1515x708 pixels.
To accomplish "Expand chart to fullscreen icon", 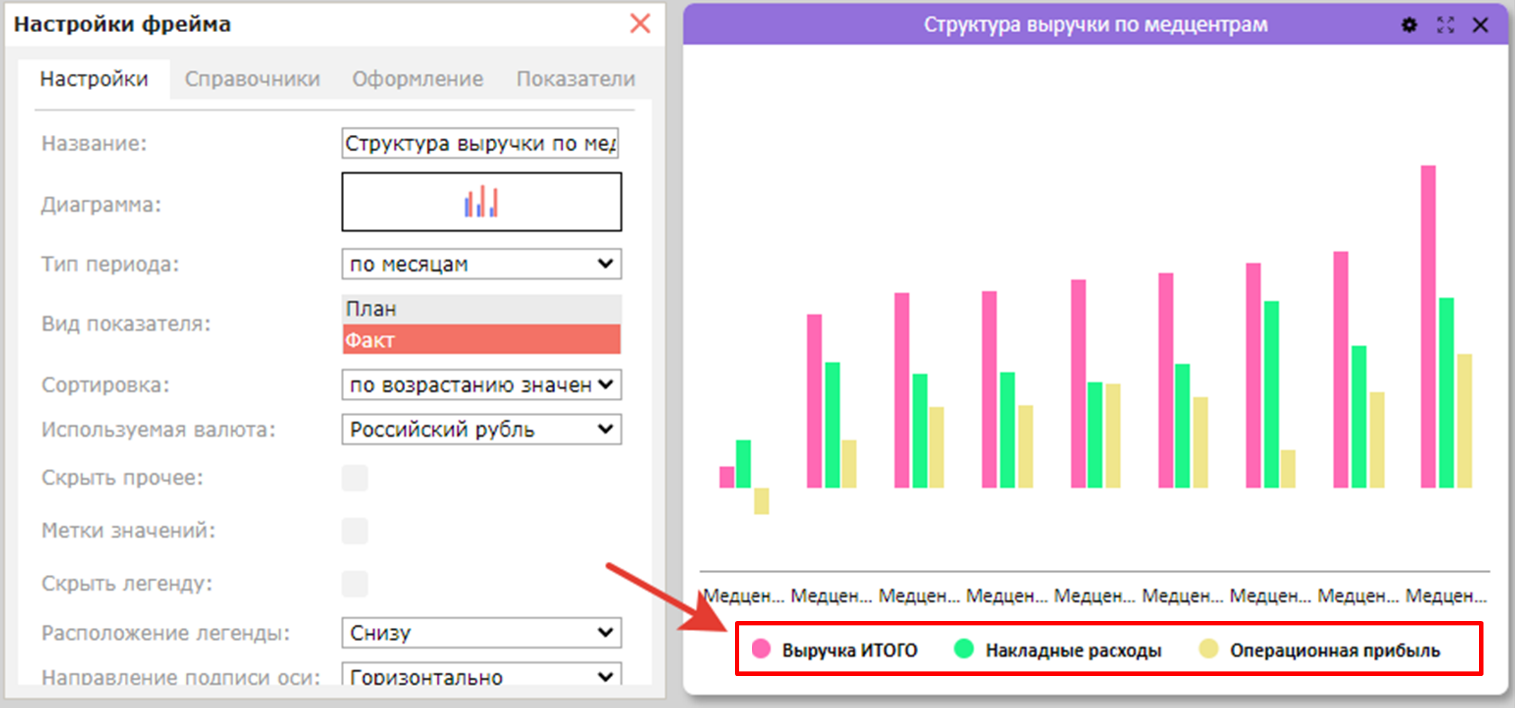I will [x=1445, y=25].
